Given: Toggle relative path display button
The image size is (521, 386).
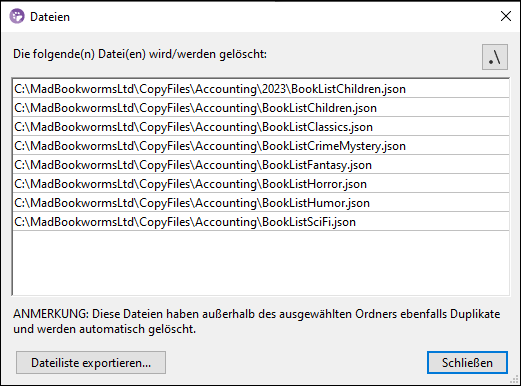Looking at the screenshot, I should (495, 57).
